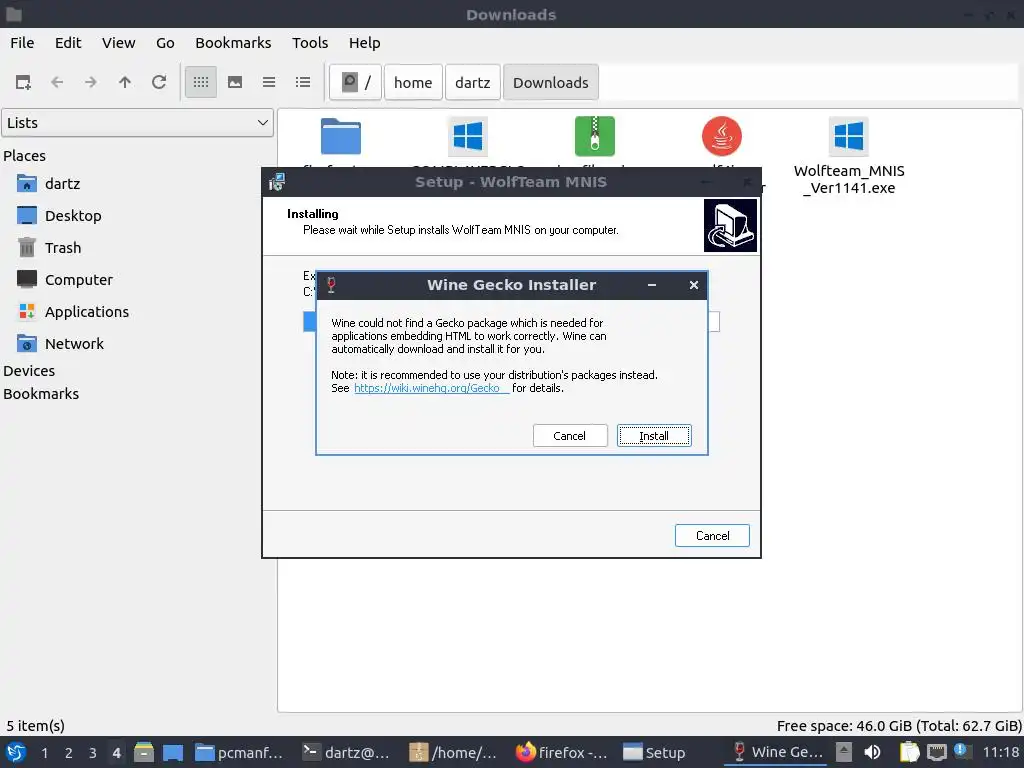Click the panel clock showing 11:18
The width and height of the screenshot is (1024, 768).
click(x=1000, y=752)
